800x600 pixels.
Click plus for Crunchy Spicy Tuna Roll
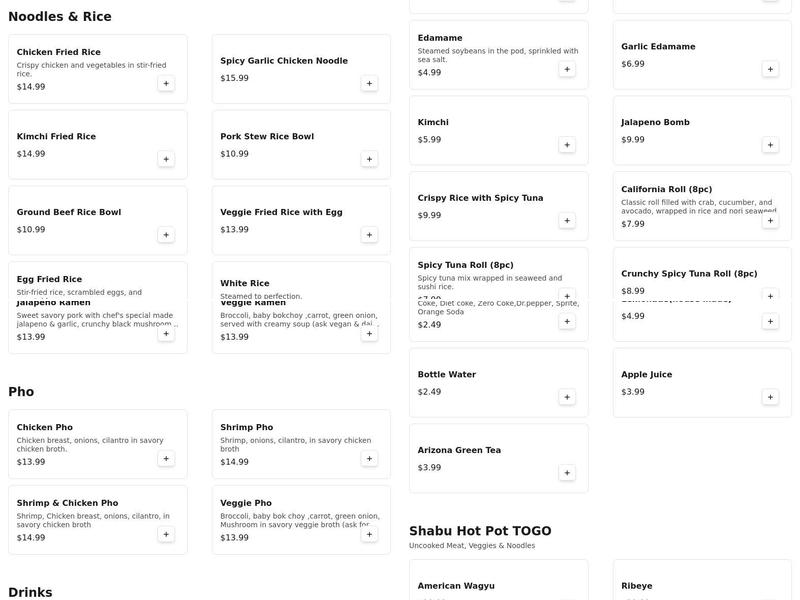point(769,296)
